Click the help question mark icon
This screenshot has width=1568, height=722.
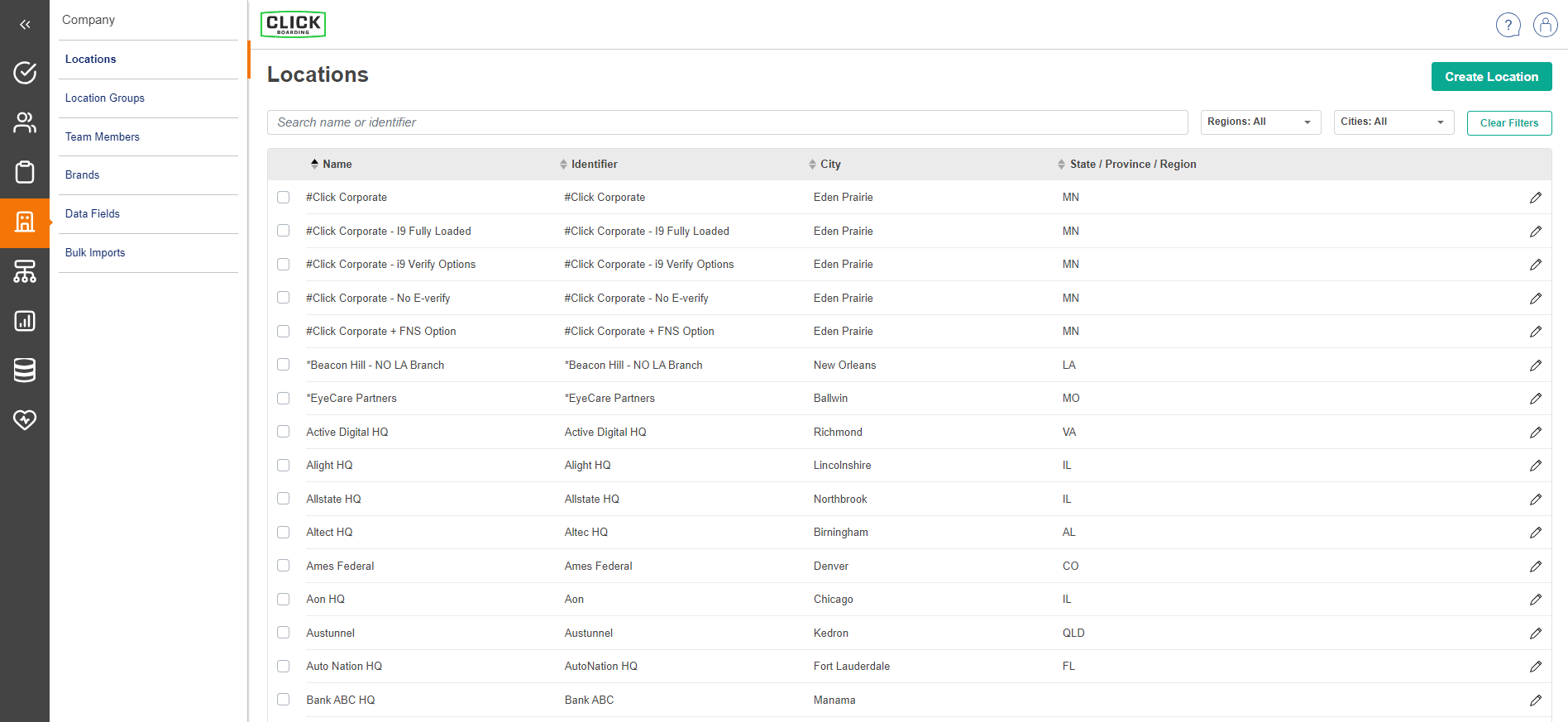pos(1508,25)
